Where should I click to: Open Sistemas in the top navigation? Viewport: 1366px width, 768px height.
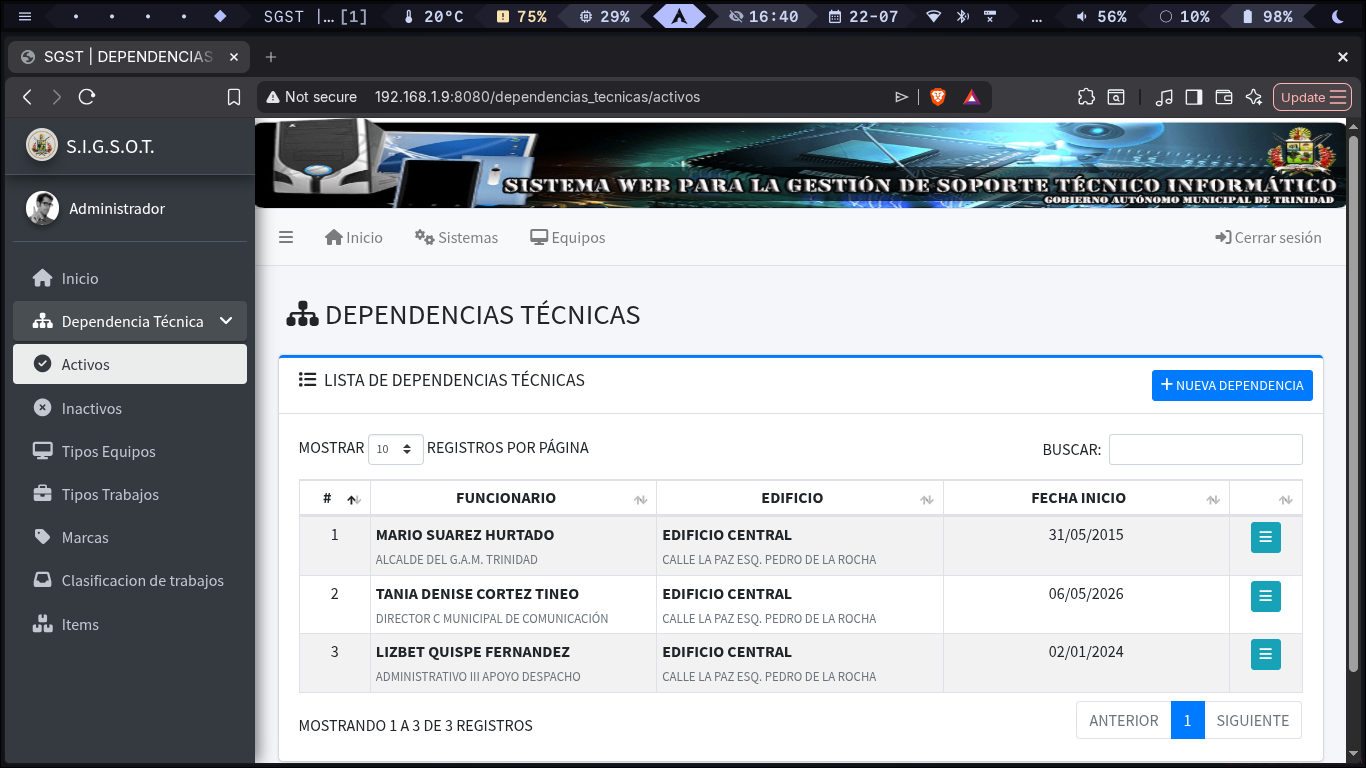[456, 238]
